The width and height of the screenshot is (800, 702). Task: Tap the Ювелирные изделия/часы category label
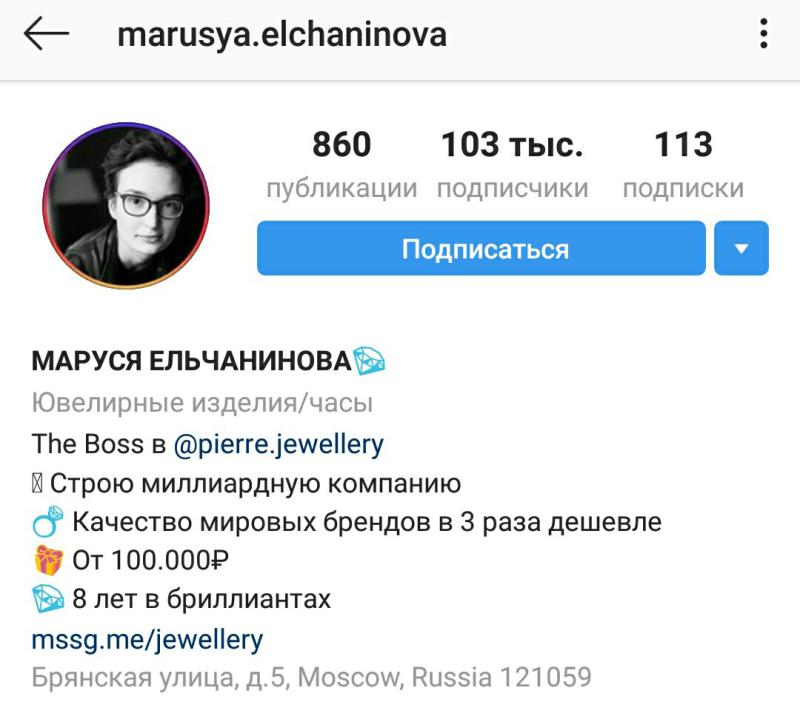coord(202,403)
